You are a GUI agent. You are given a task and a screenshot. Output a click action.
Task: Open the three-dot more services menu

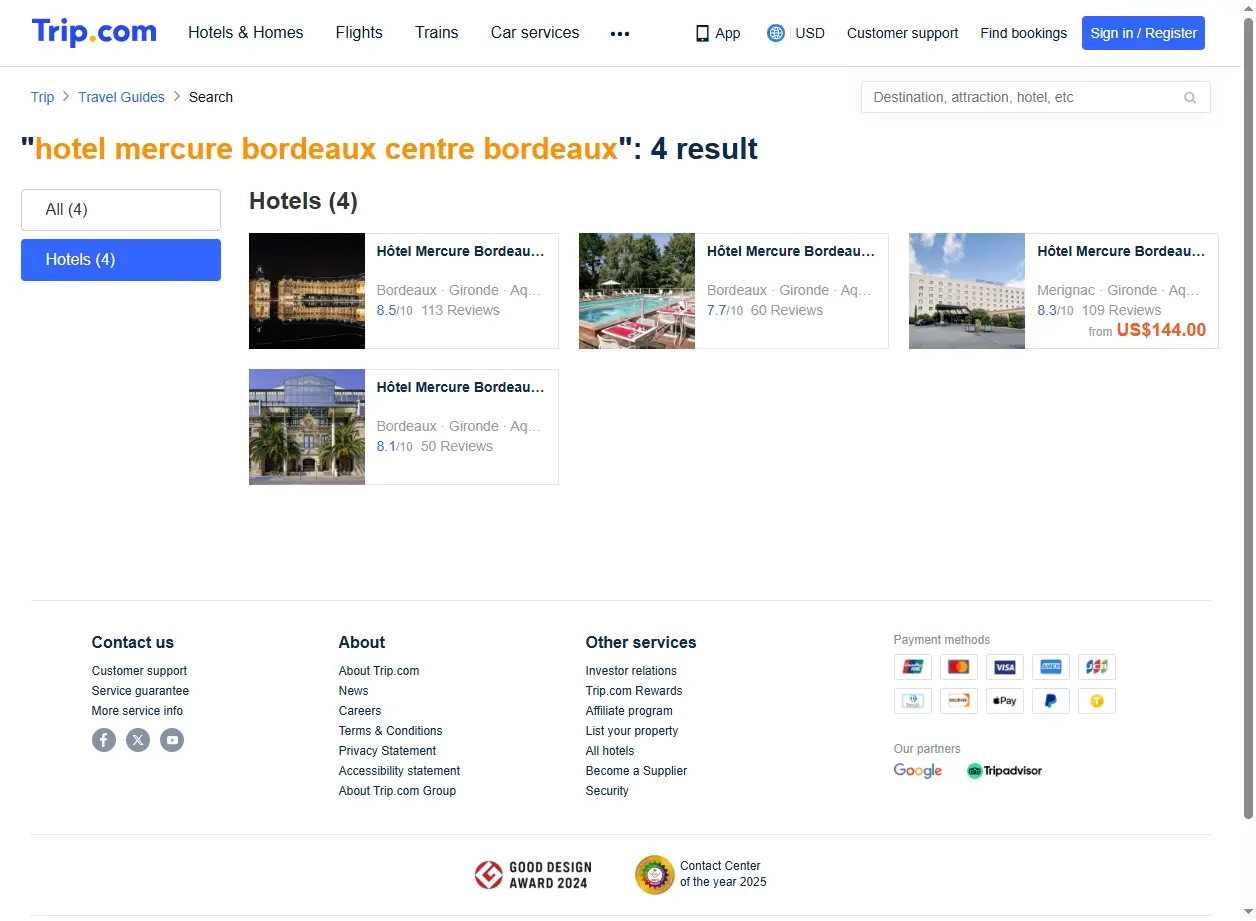pyautogui.click(x=620, y=33)
